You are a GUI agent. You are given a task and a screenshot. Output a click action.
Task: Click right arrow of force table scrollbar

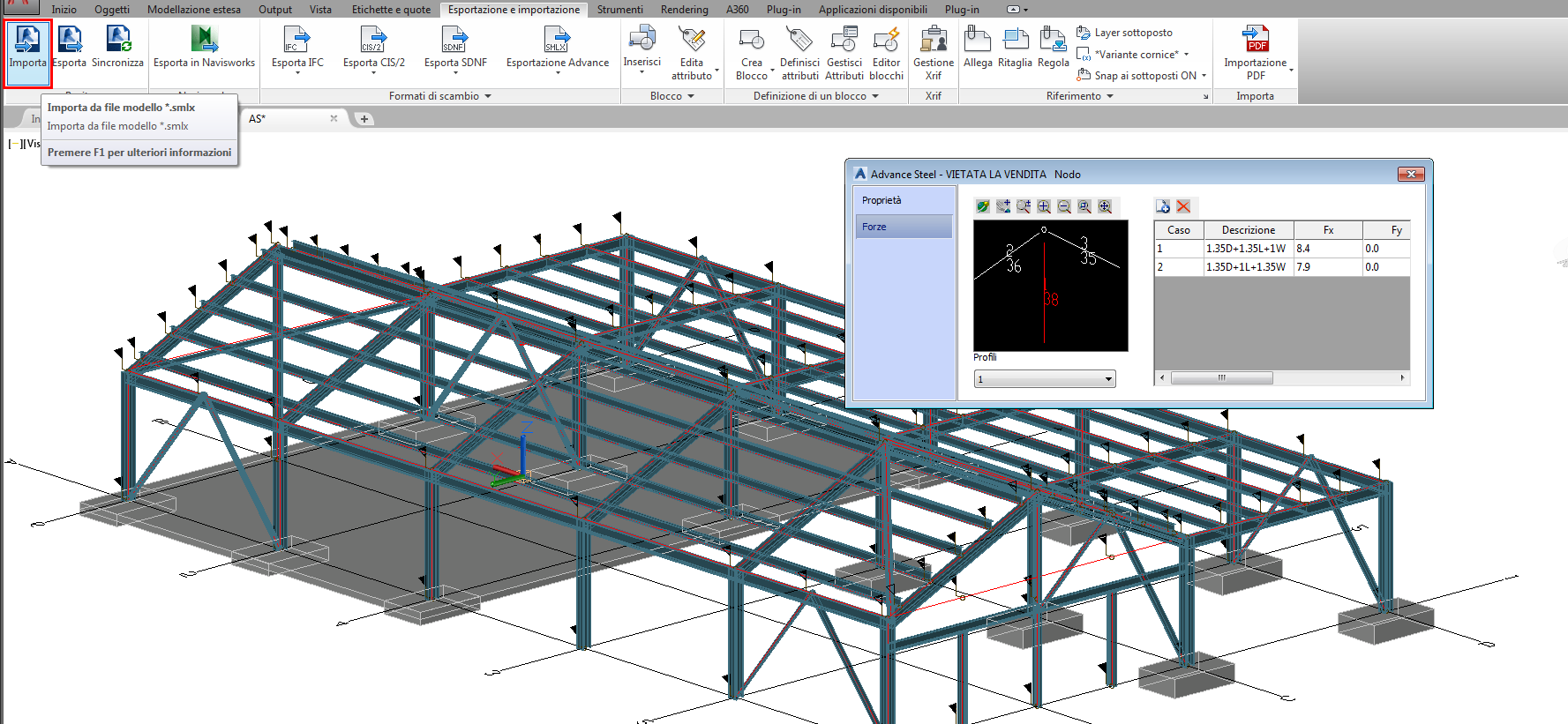1402,378
